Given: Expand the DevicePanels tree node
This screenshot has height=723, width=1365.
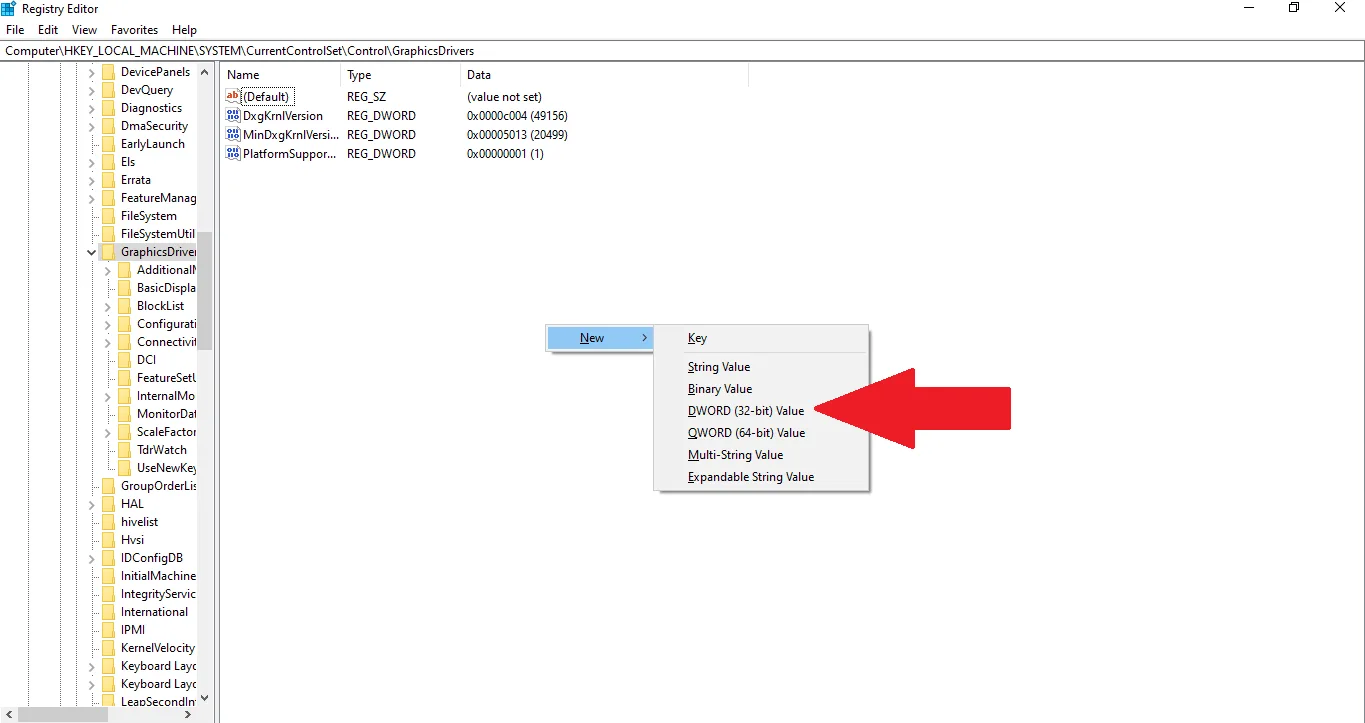Looking at the screenshot, I should (92, 71).
